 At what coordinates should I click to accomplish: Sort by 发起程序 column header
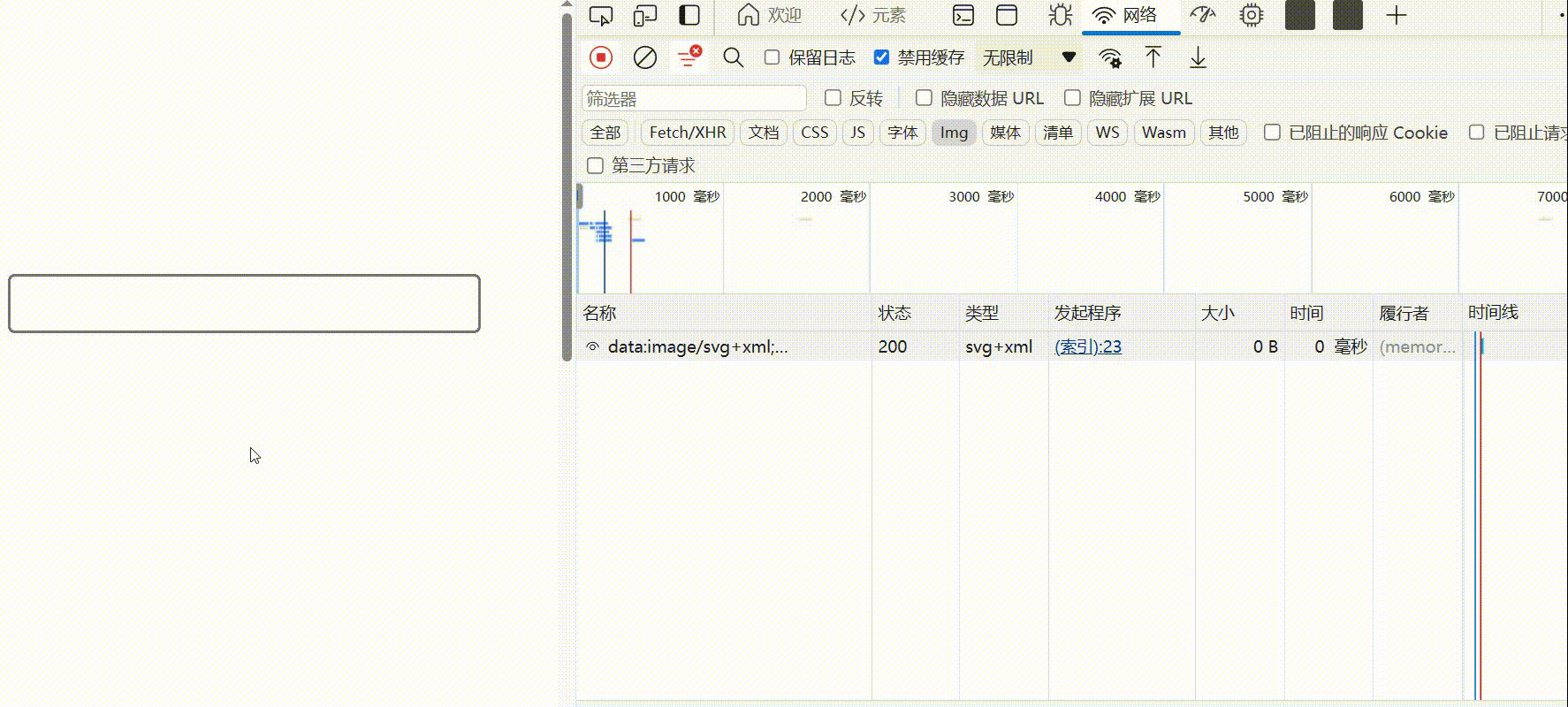click(x=1122, y=313)
